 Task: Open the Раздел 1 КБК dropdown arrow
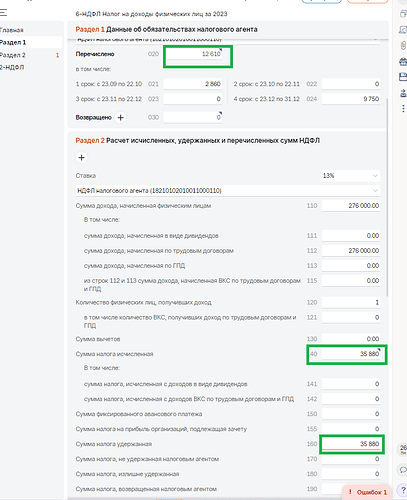(x=376, y=39)
